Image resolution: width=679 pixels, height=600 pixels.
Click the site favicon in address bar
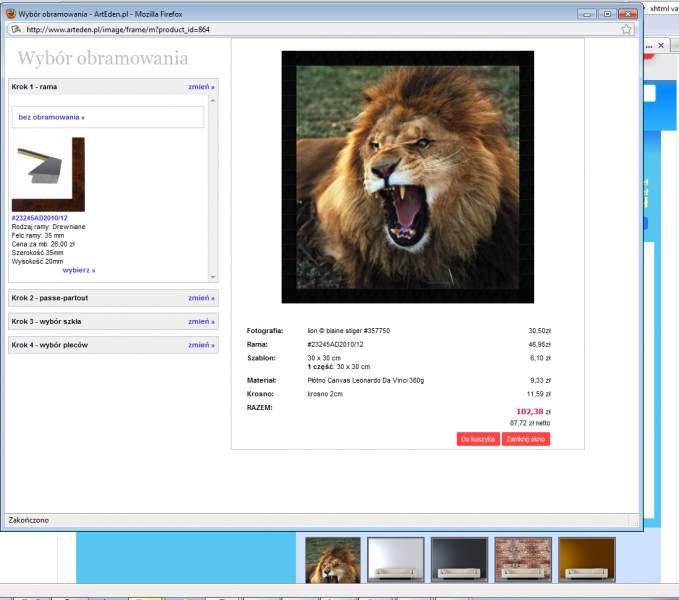[15, 30]
